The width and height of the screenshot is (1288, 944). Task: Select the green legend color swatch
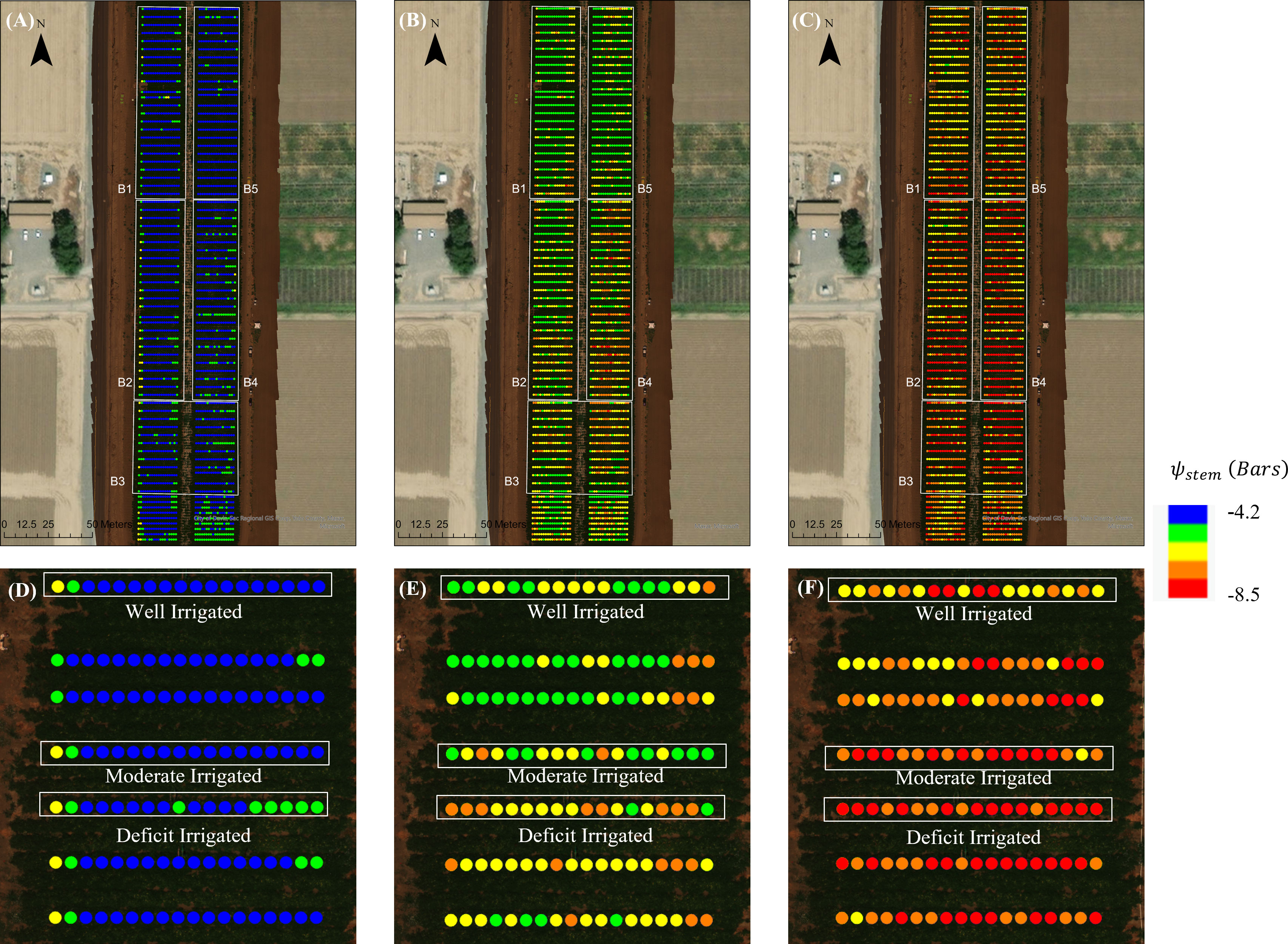click(x=1188, y=533)
